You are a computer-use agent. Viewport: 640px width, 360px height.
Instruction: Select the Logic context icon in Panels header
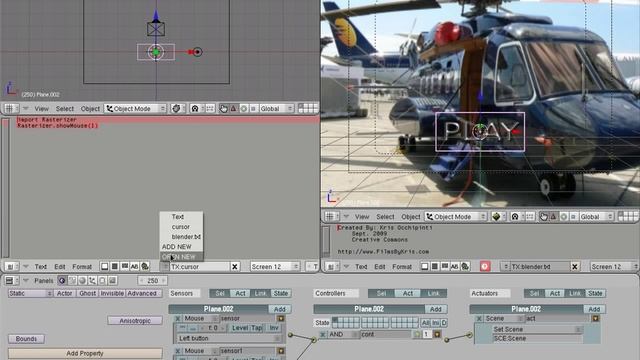62,280
